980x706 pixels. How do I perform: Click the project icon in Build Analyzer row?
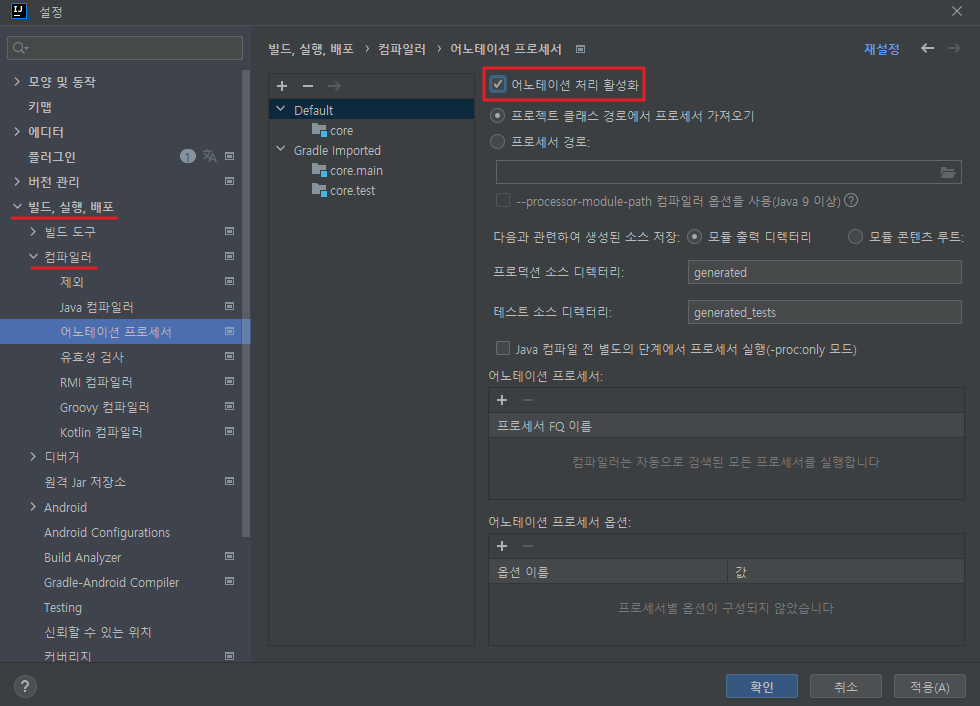click(x=229, y=556)
